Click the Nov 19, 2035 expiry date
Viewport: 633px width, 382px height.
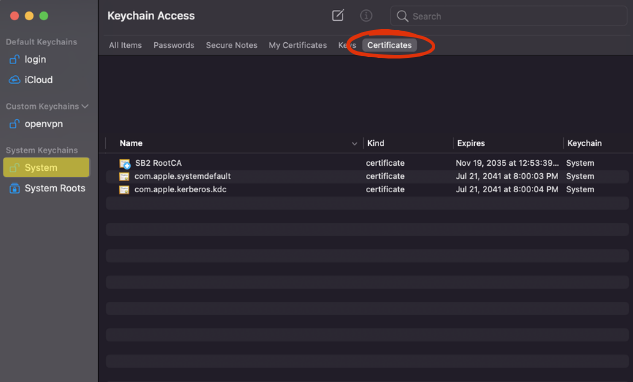[x=507, y=163]
